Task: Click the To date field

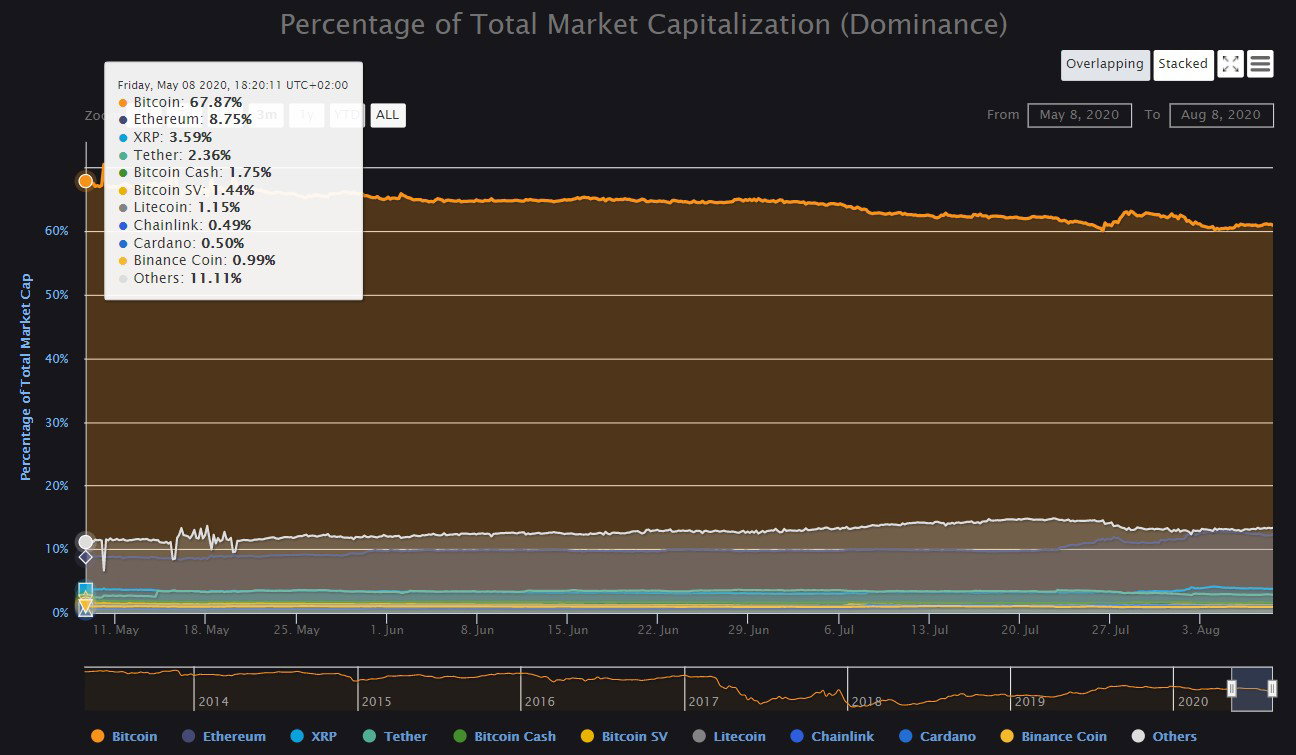Action: point(1221,115)
